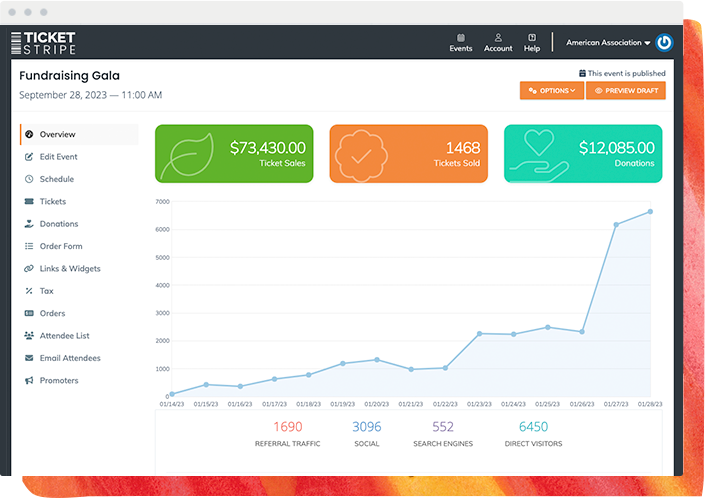The height and width of the screenshot is (498, 705).
Task: Click the orange Tickets Sold card
Action: coord(408,154)
